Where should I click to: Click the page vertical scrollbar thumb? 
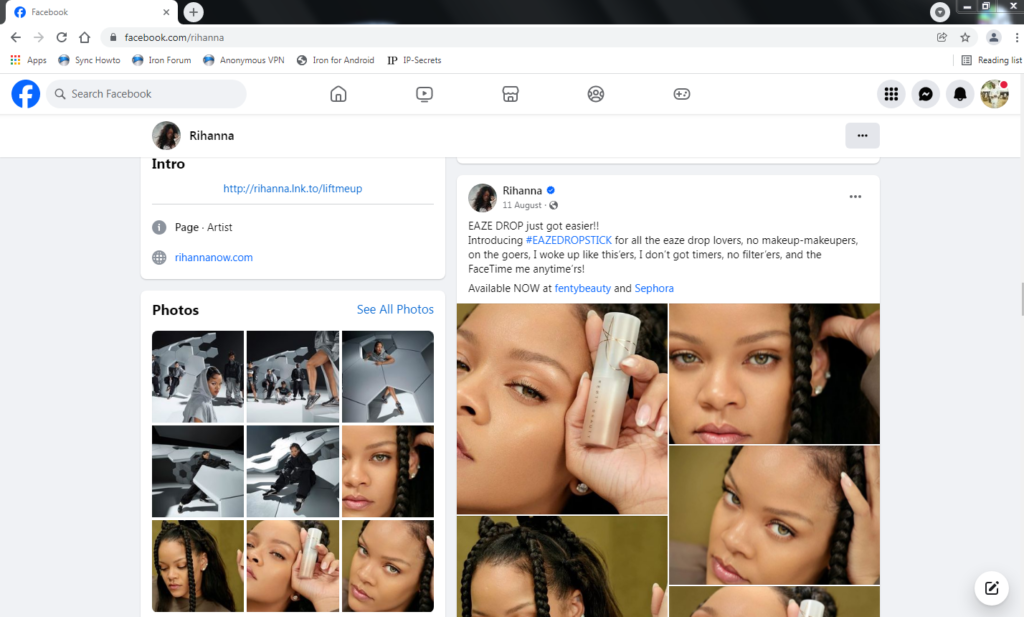click(x=1021, y=298)
